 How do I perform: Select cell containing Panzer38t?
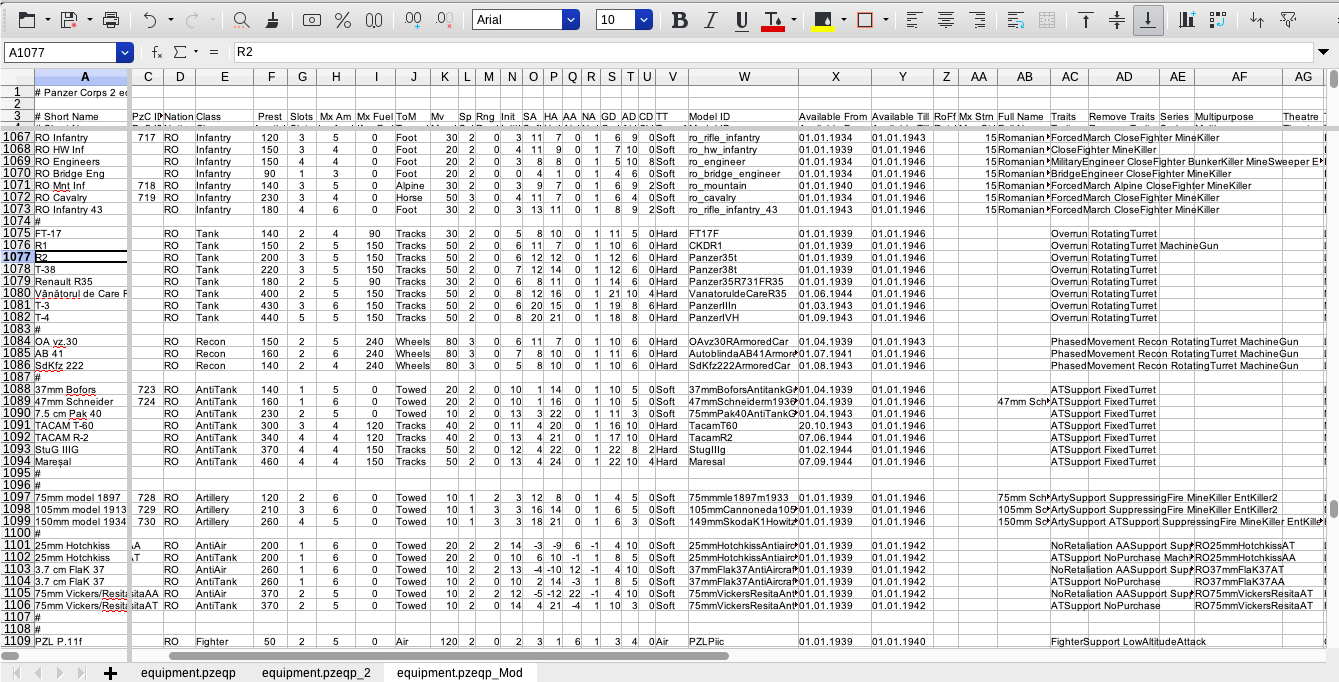[x=743, y=270]
